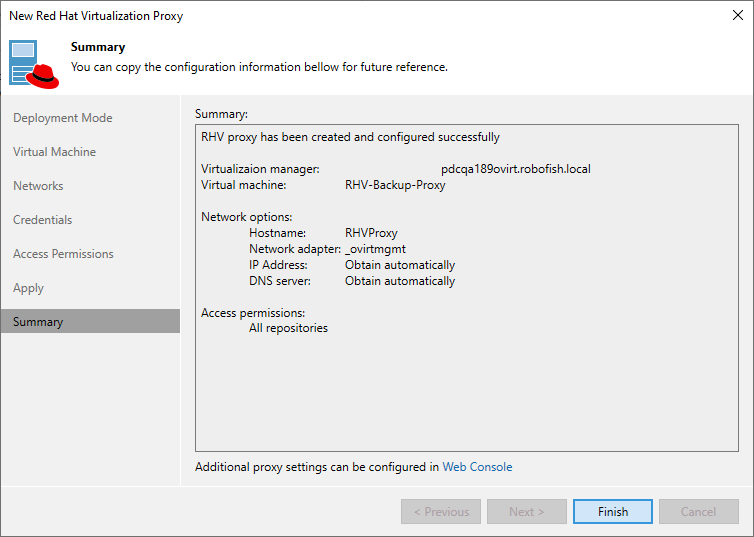Click the Next button
Viewport: 754px width, 537px height.
tap(527, 512)
